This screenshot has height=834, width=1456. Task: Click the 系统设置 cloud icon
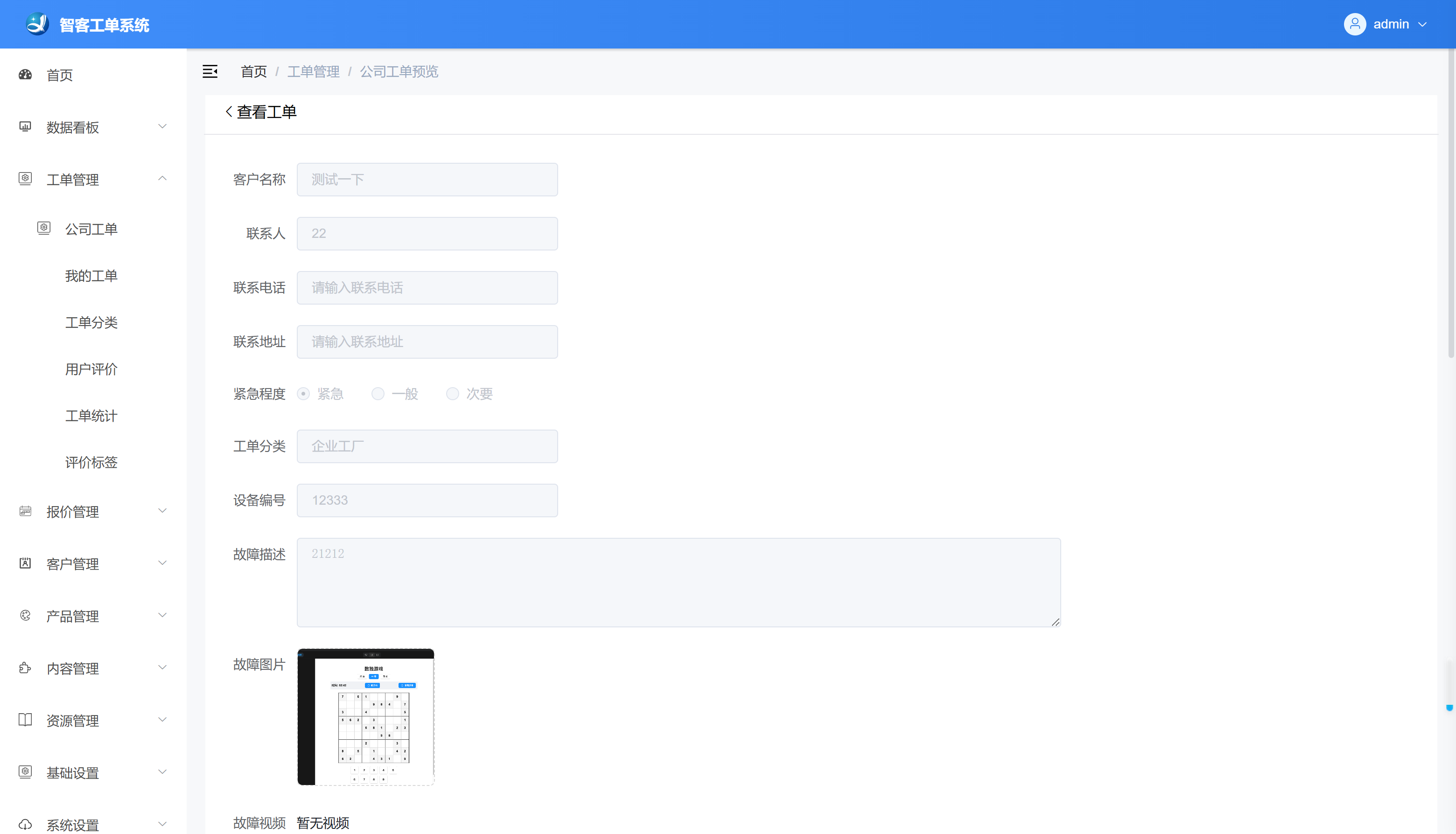[x=25, y=824]
